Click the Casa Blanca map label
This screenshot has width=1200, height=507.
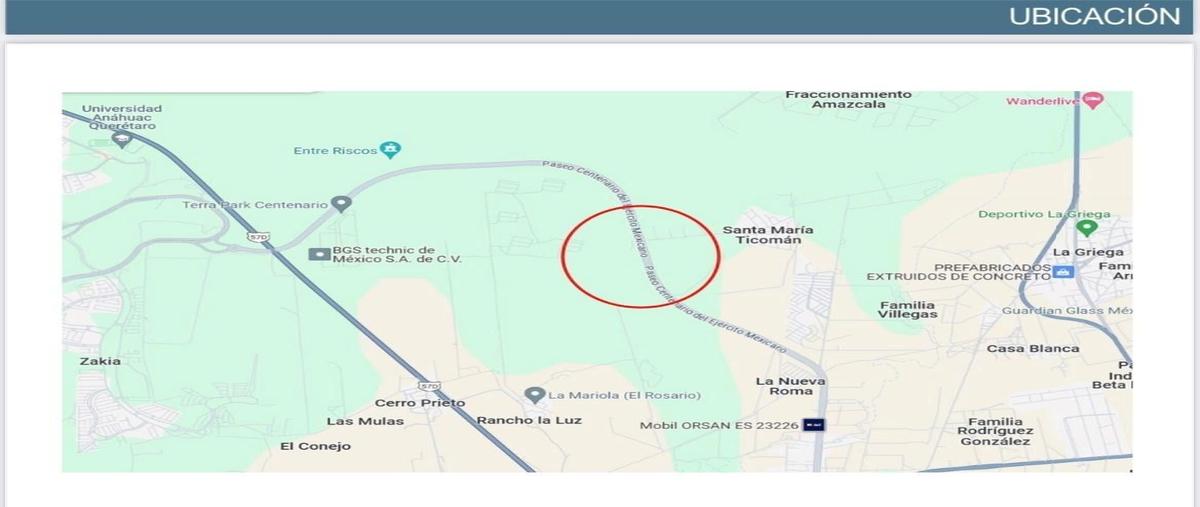pos(1033,349)
